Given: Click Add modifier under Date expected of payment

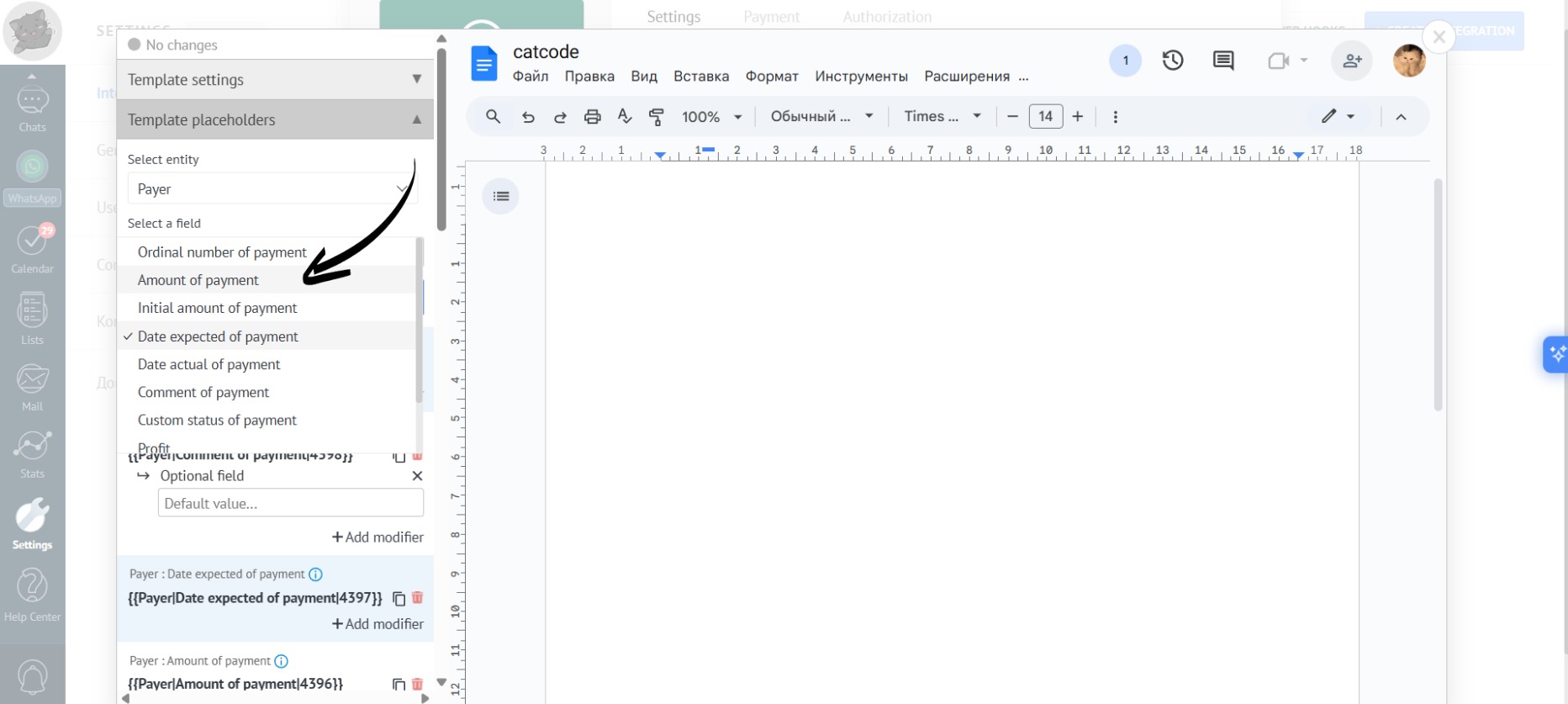Looking at the screenshot, I should click(377, 624).
